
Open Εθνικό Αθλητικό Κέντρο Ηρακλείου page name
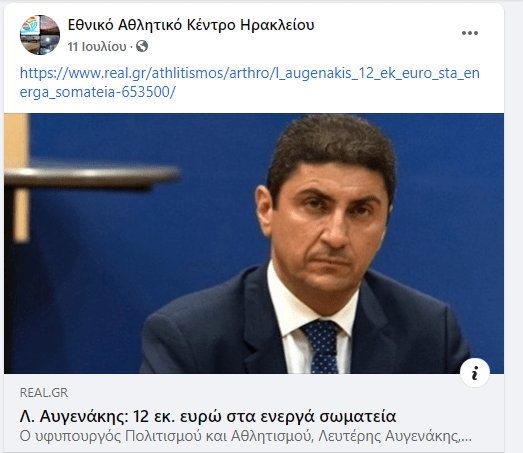pos(191,25)
